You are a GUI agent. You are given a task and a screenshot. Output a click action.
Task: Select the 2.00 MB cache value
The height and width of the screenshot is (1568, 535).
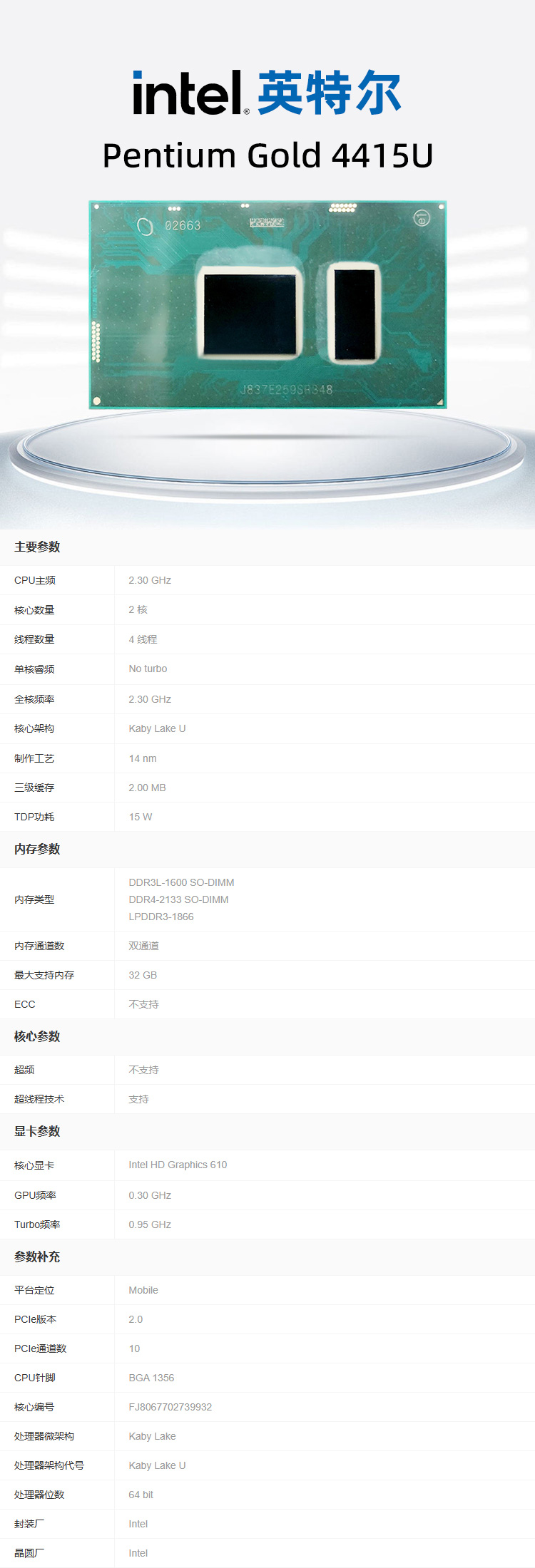147,788
